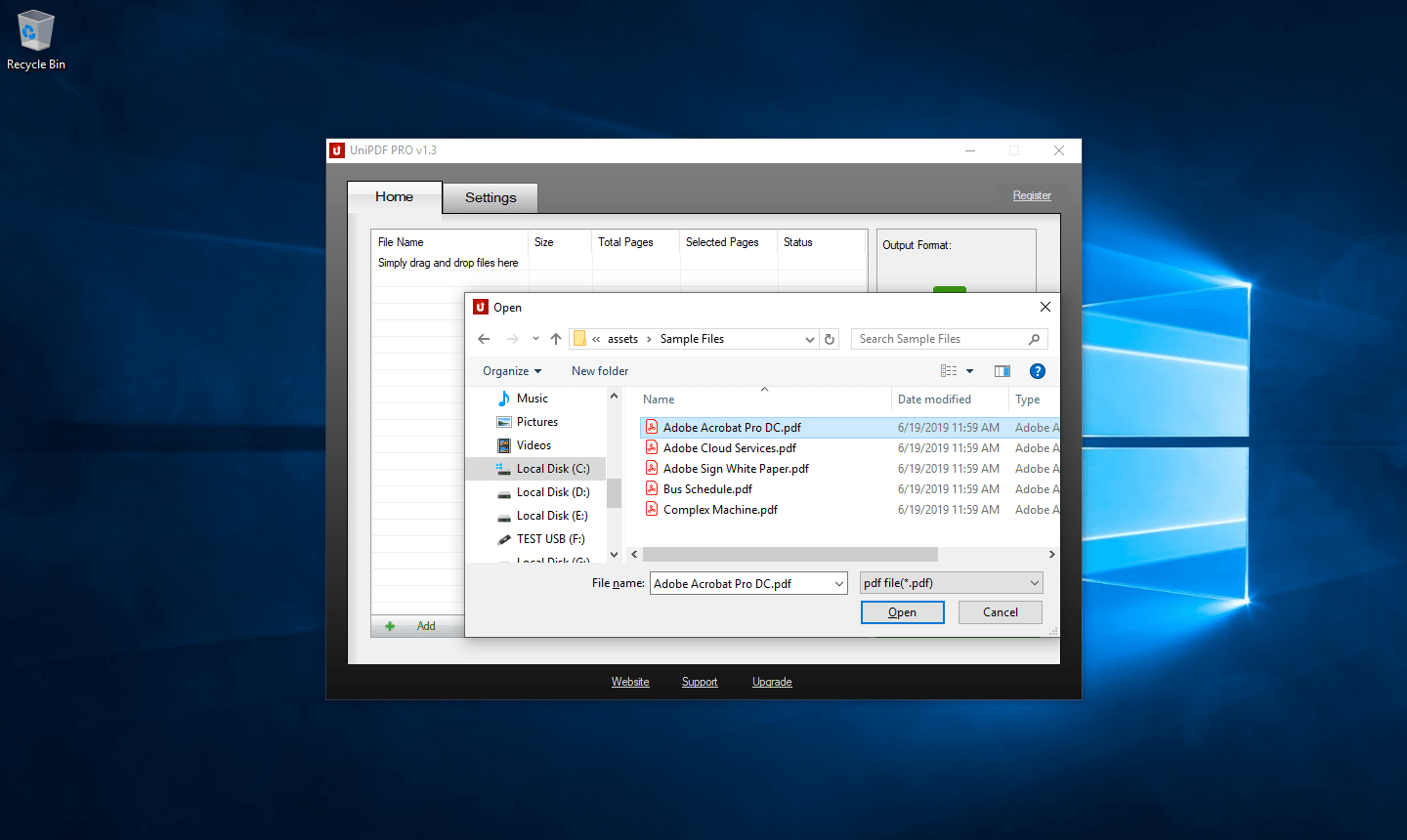Click assets in the address path
The width and height of the screenshot is (1407, 840).
pyautogui.click(x=622, y=339)
